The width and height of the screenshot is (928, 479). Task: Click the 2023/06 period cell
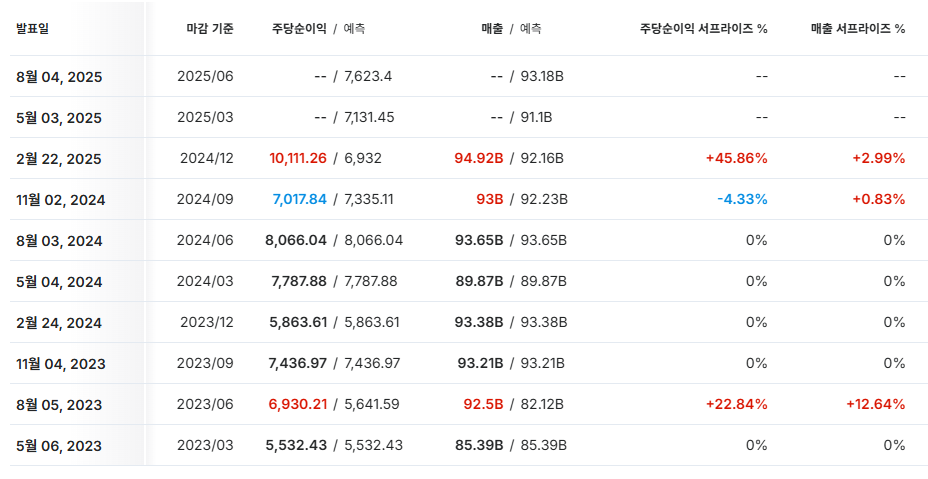click(205, 404)
